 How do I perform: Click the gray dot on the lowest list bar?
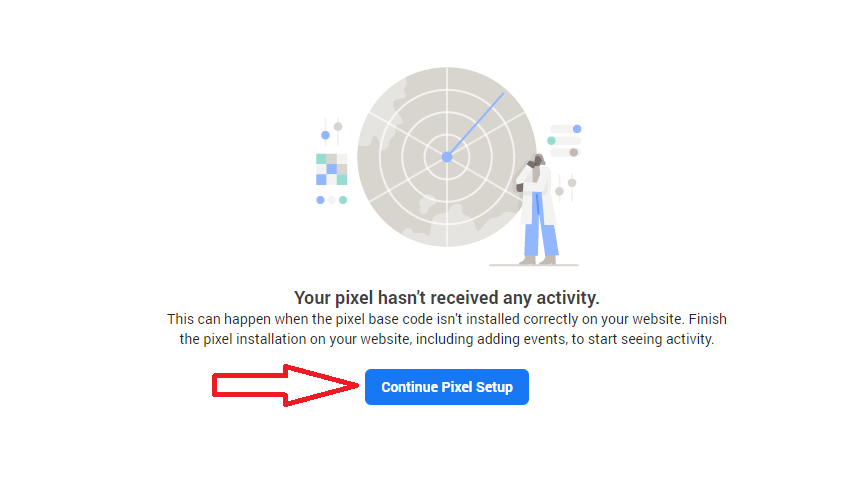coord(574,152)
